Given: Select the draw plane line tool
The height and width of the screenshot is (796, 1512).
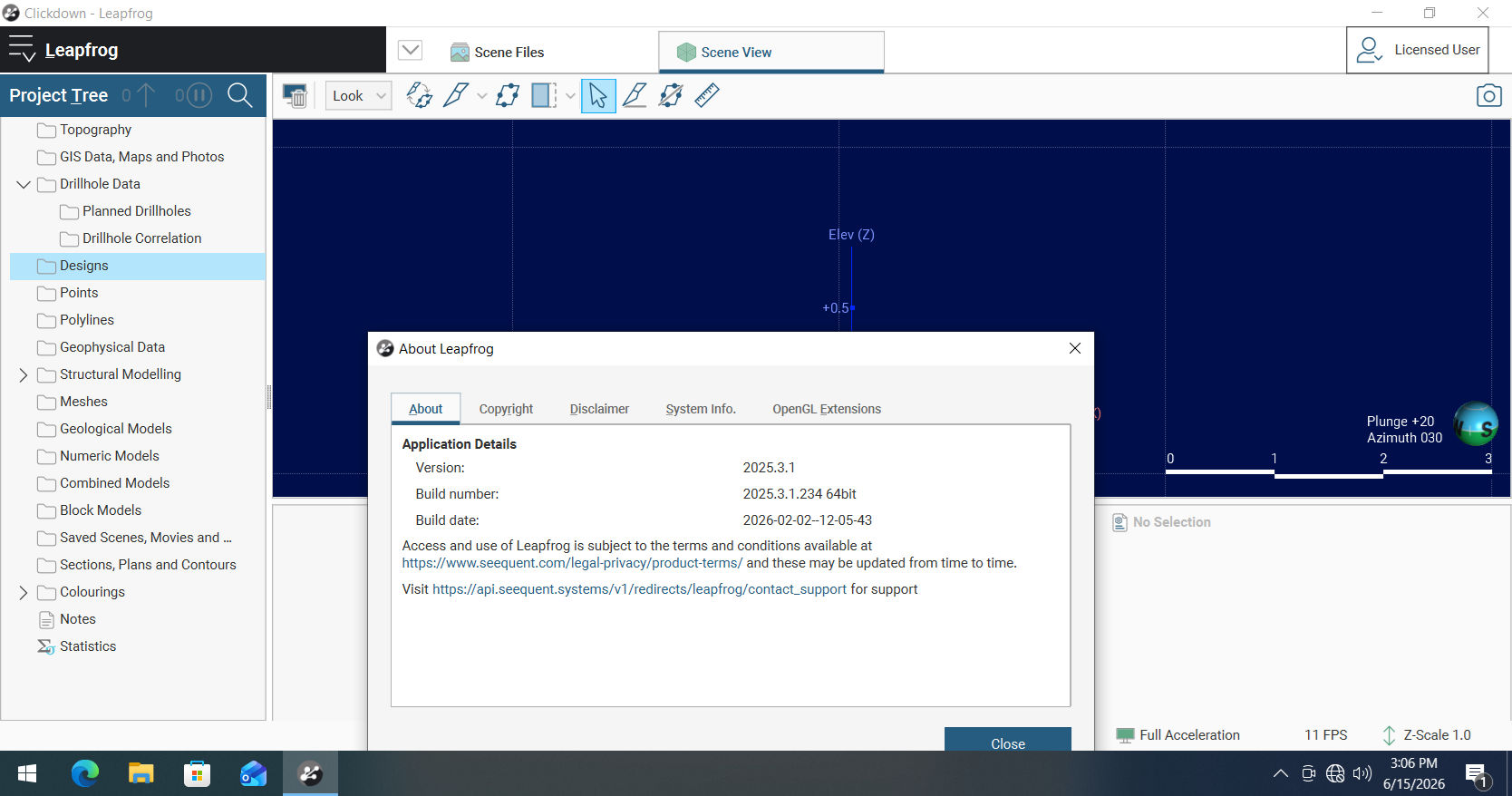Looking at the screenshot, I should point(671,95).
